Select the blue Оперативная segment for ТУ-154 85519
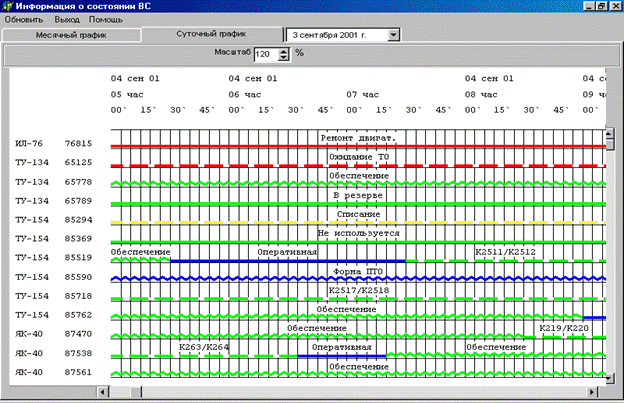This screenshot has height=403, width=624. click(288, 261)
